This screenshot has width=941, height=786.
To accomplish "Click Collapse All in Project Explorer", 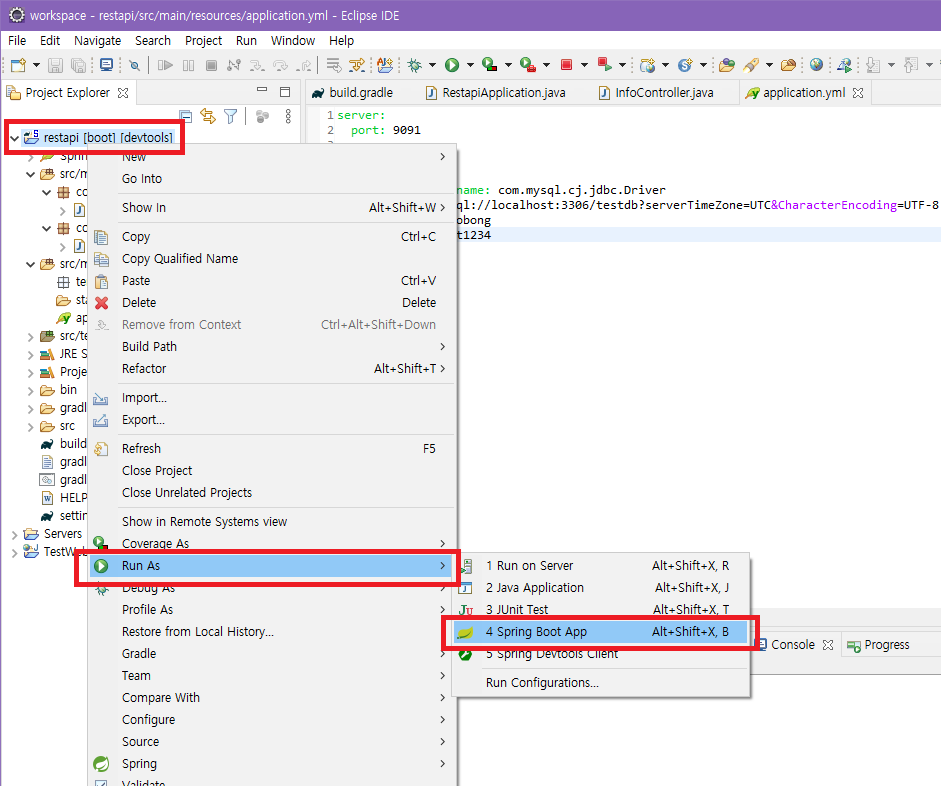I will tap(185, 116).
